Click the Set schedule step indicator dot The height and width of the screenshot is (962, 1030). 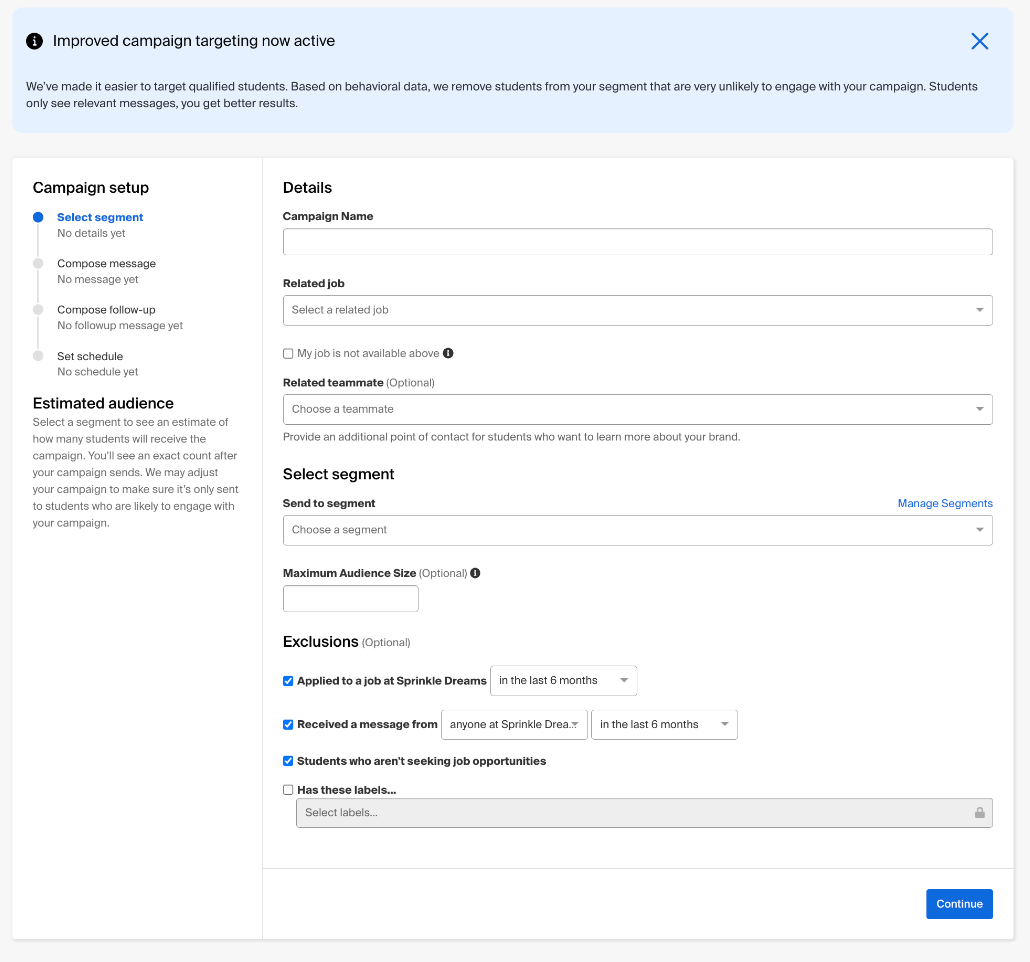click(x=38, y=355)
